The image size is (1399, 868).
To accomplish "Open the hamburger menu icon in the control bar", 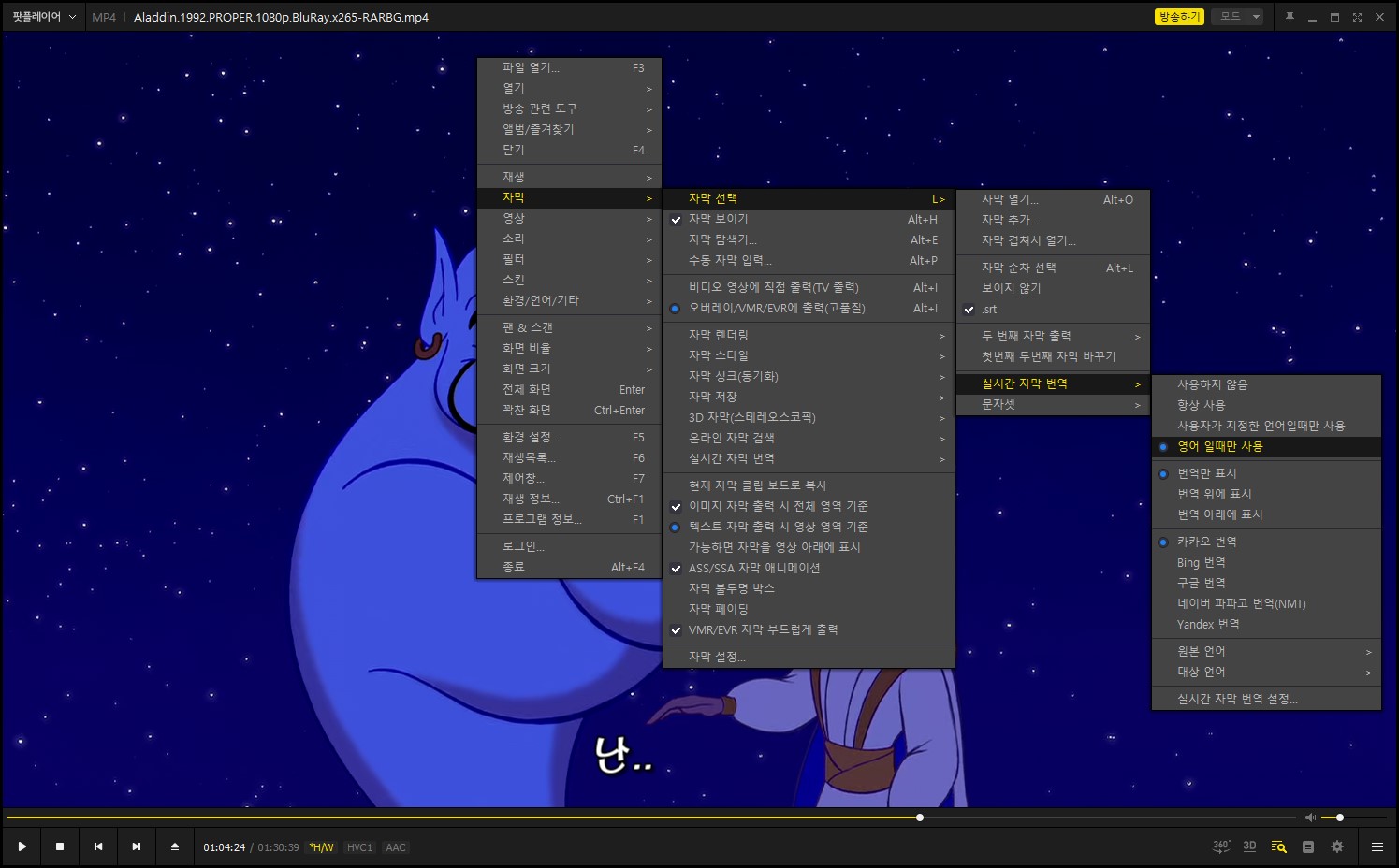I will point(1377,846).
